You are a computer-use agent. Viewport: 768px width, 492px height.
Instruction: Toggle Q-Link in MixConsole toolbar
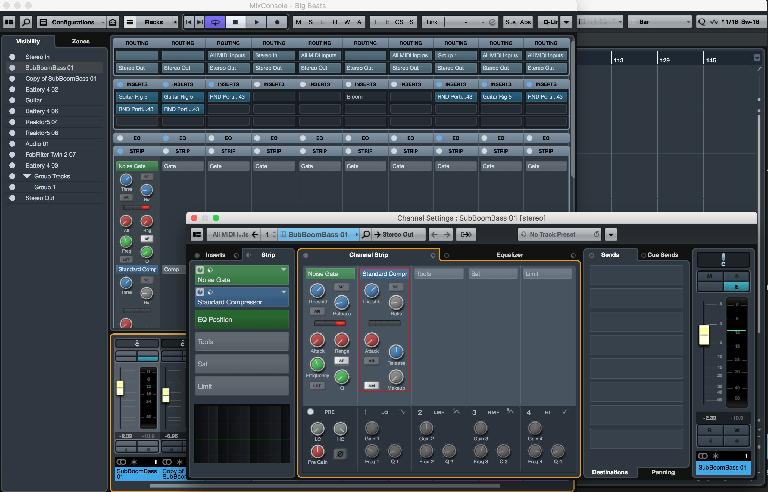[x=549, y=22]
